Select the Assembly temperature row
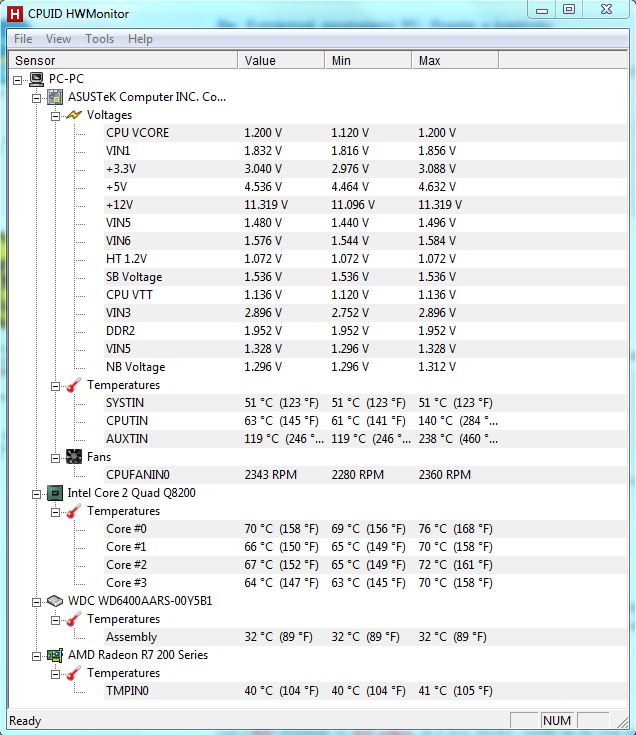This screenshot has width=636, height=735. point(366,637)
